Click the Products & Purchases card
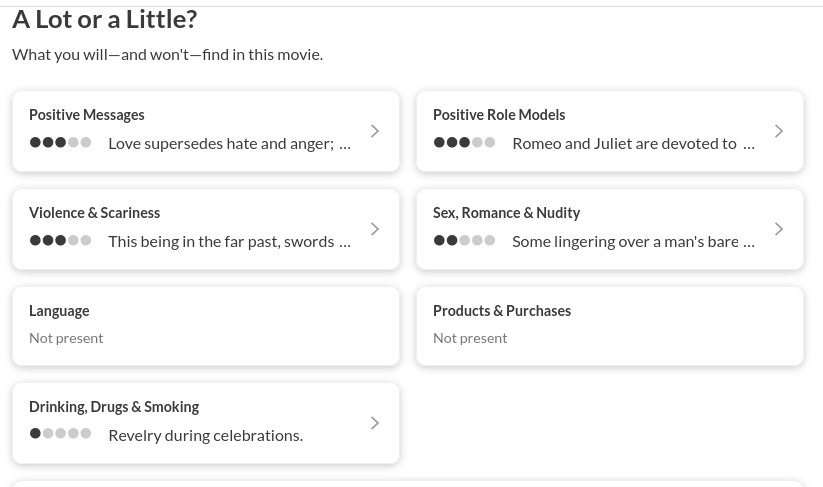The width and height of the screenshot is (823, 487). pyautogui.click(x=609, y=326)
